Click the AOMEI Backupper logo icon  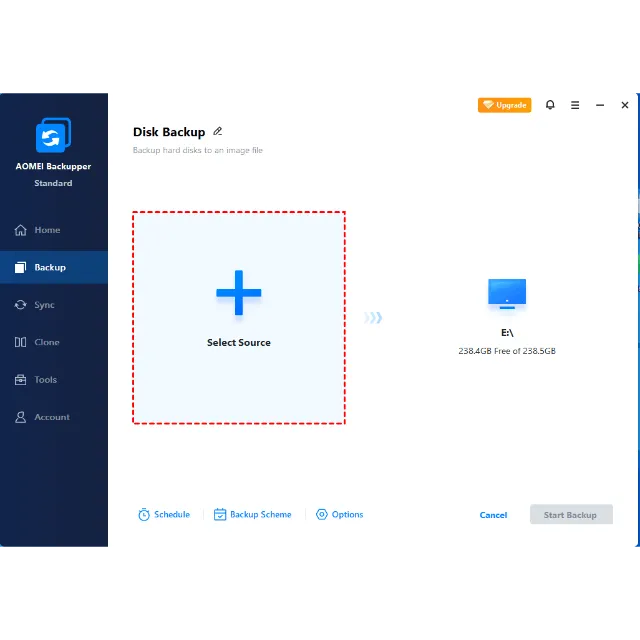tap(53, 136)
